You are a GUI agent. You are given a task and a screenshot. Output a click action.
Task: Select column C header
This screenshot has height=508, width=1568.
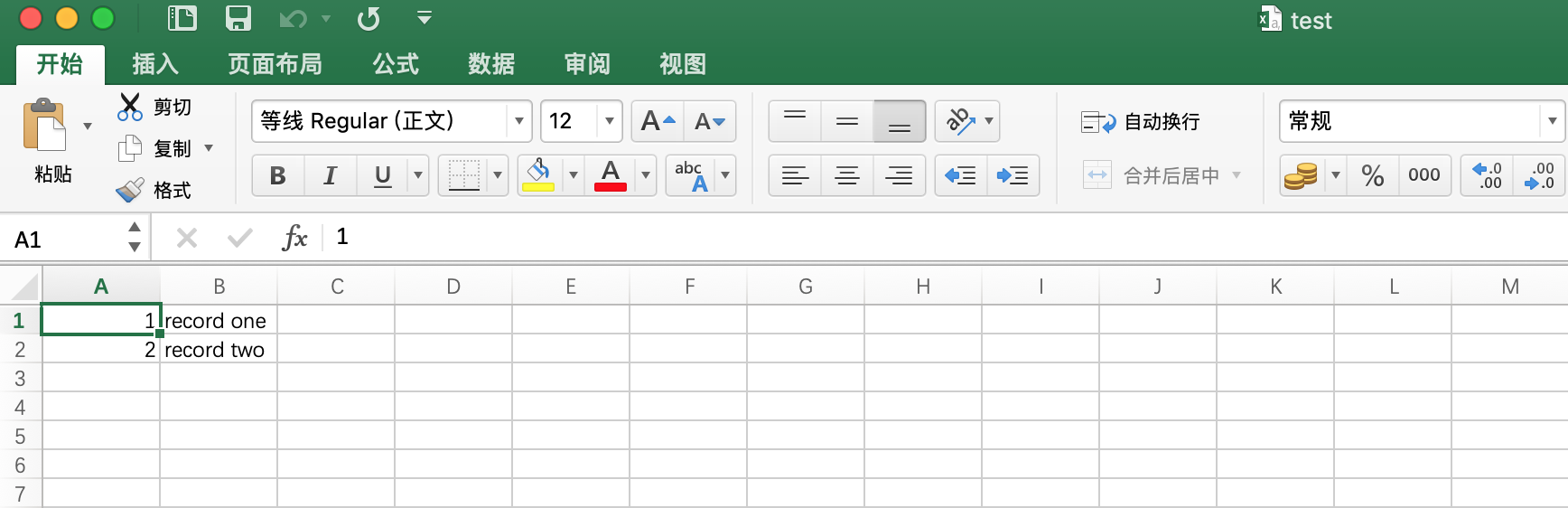tap(336, 287)
